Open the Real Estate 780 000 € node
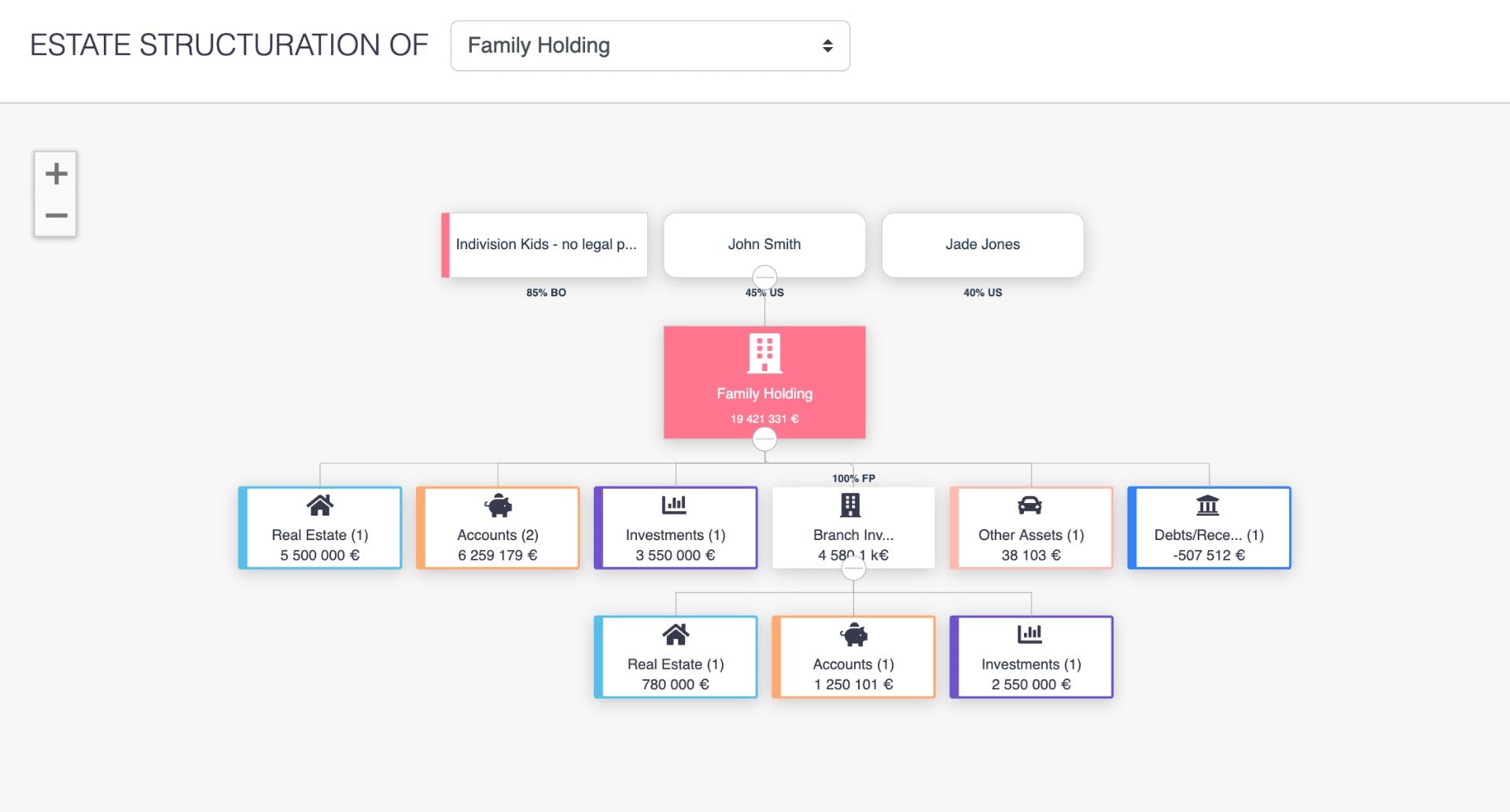 676,657
